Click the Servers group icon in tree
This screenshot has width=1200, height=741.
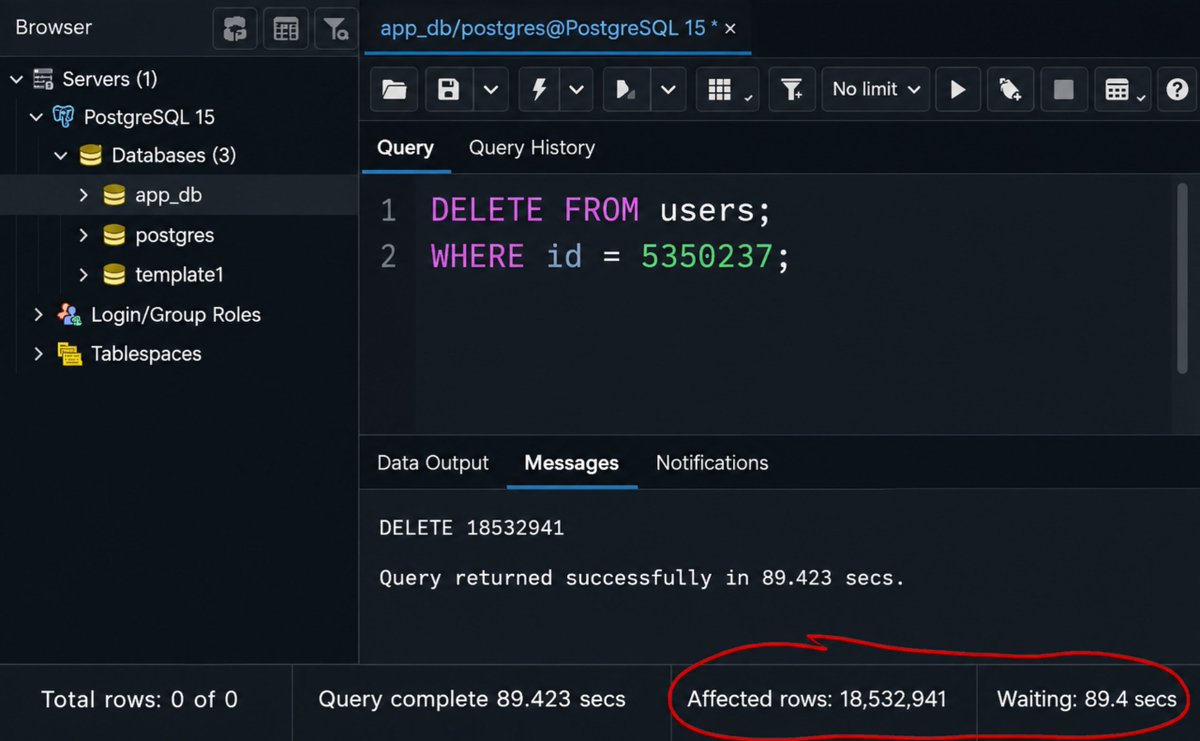pyautogui.click(x=43, y=78)
